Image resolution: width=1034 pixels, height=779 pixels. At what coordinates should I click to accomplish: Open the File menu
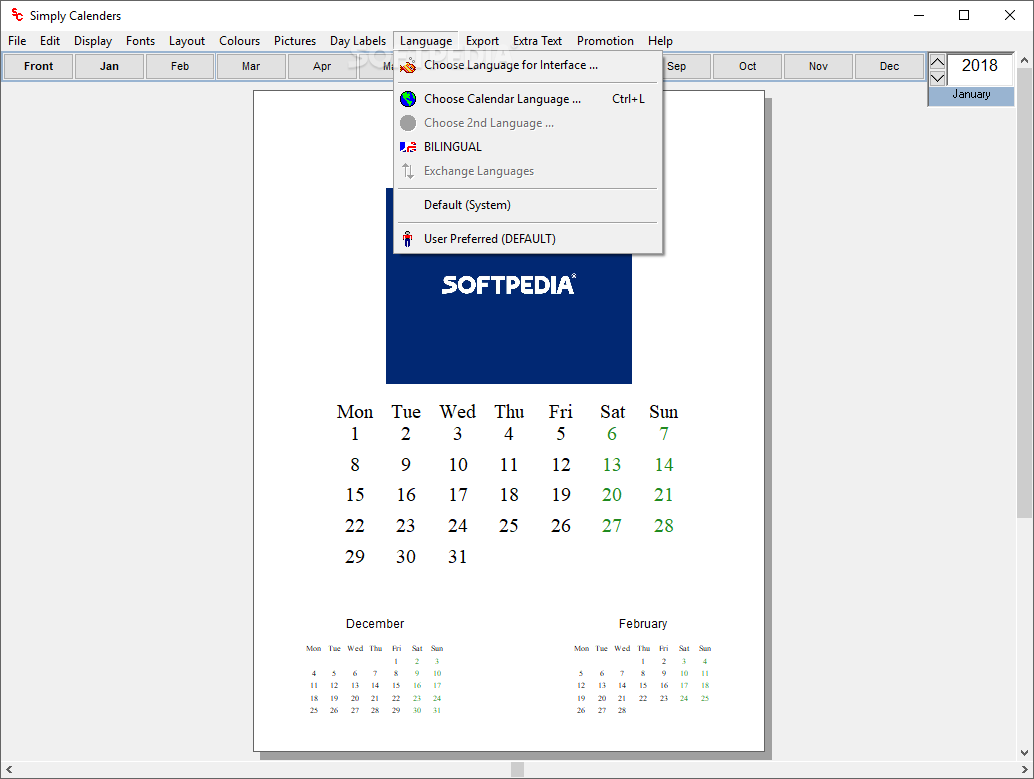17,41
